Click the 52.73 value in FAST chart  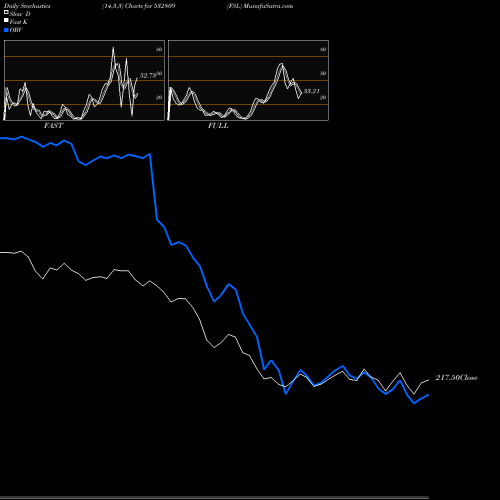point(148,76)
